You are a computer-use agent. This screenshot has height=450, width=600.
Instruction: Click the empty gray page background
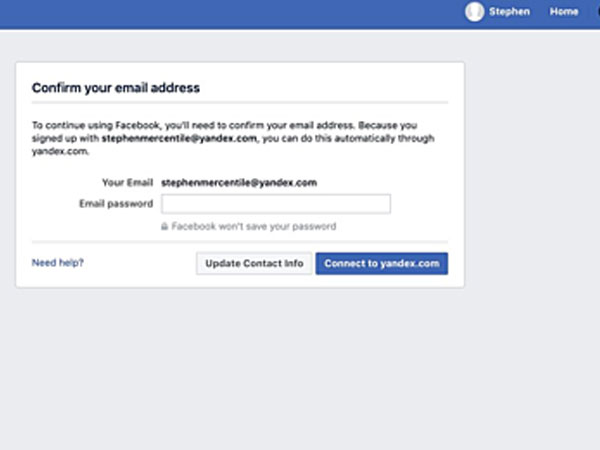pyautogui.click(x=300, y=370)
